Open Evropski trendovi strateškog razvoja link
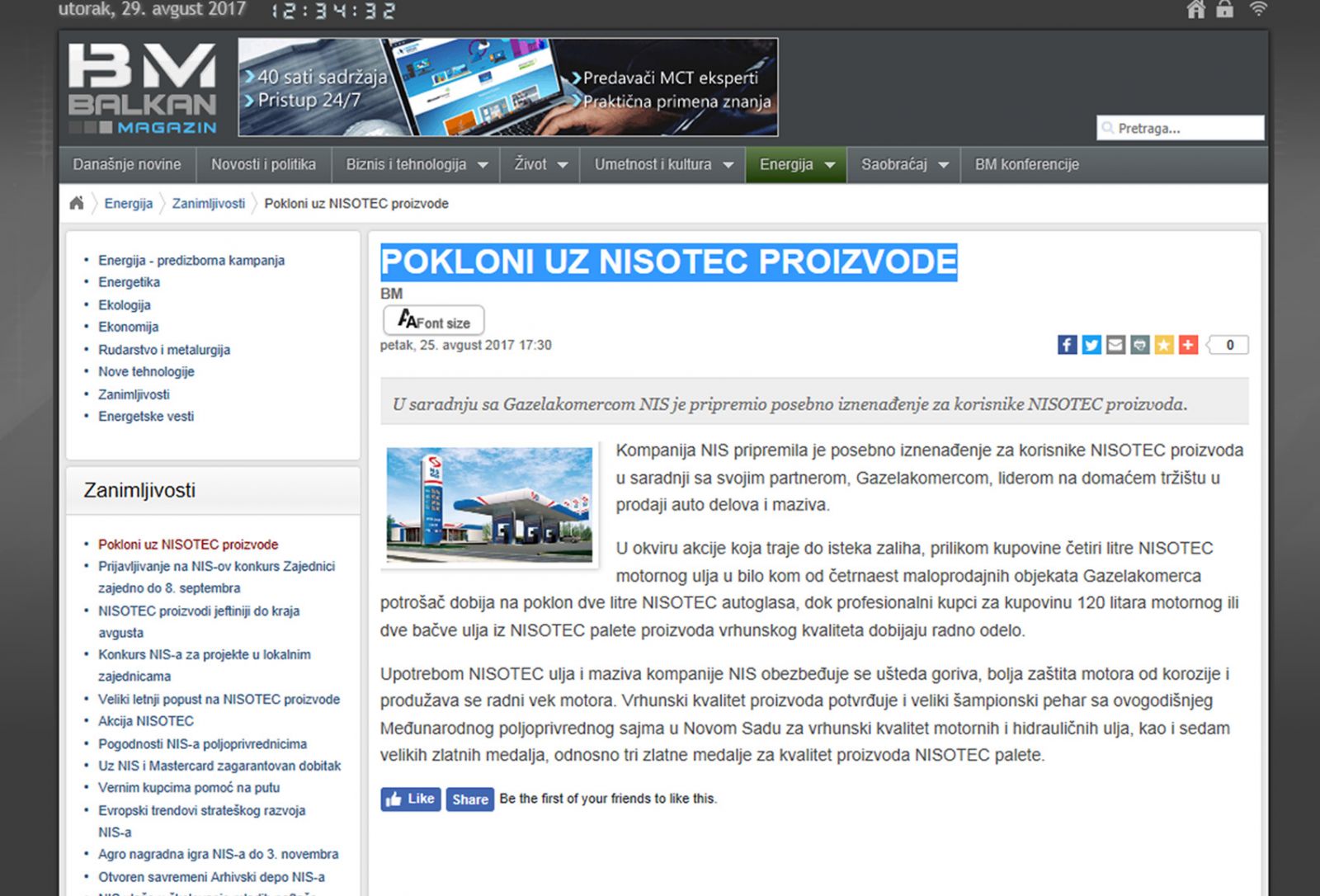This screenshot has height=896, width=1320. [x=202, y=821]
